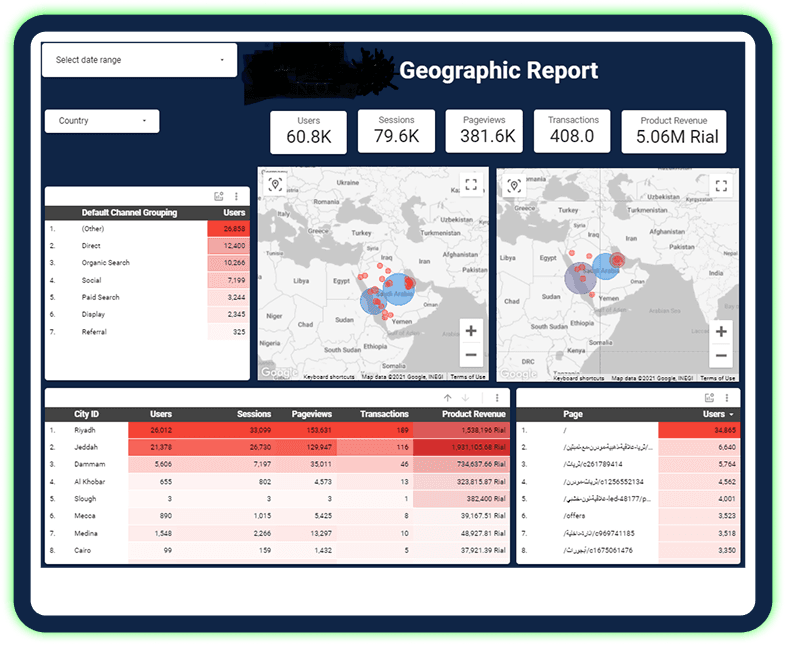Click the large blue bubble on left map
Image resolution: width=786 pixels, height=645 pixels.
point(396,290)
